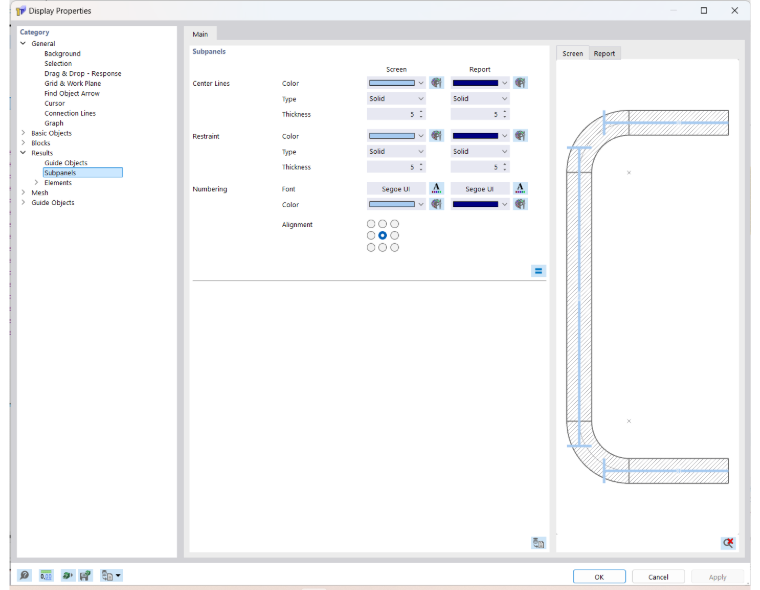Click the third green icon in bottom toolbar
This screenshot has width=760, height=590.
[67, 575]
